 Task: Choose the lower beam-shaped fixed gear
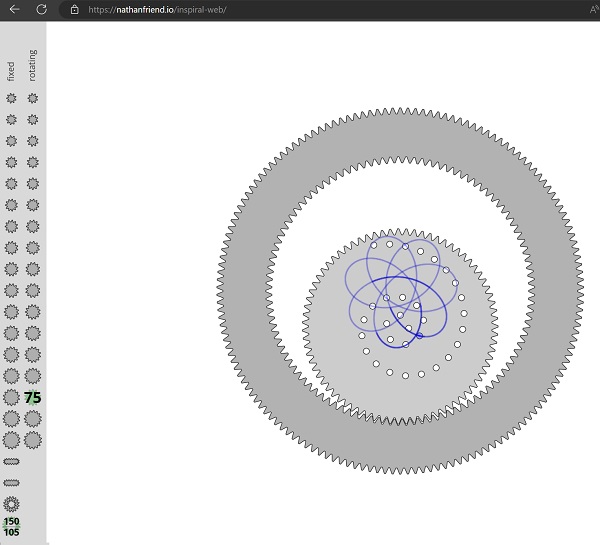(11, 483)
